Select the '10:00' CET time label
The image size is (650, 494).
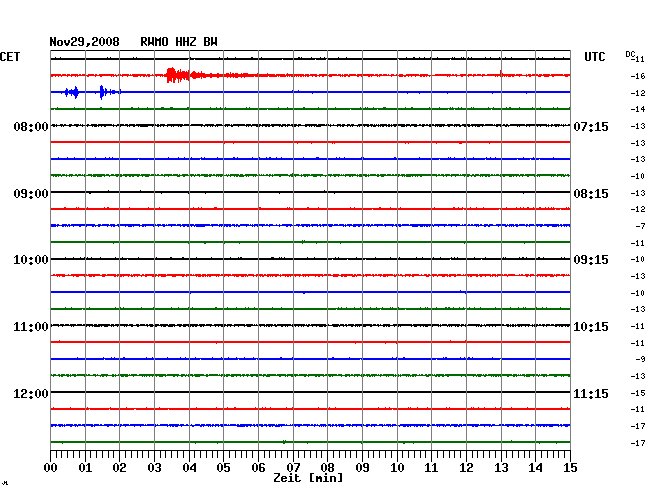(x=31, y=260)
